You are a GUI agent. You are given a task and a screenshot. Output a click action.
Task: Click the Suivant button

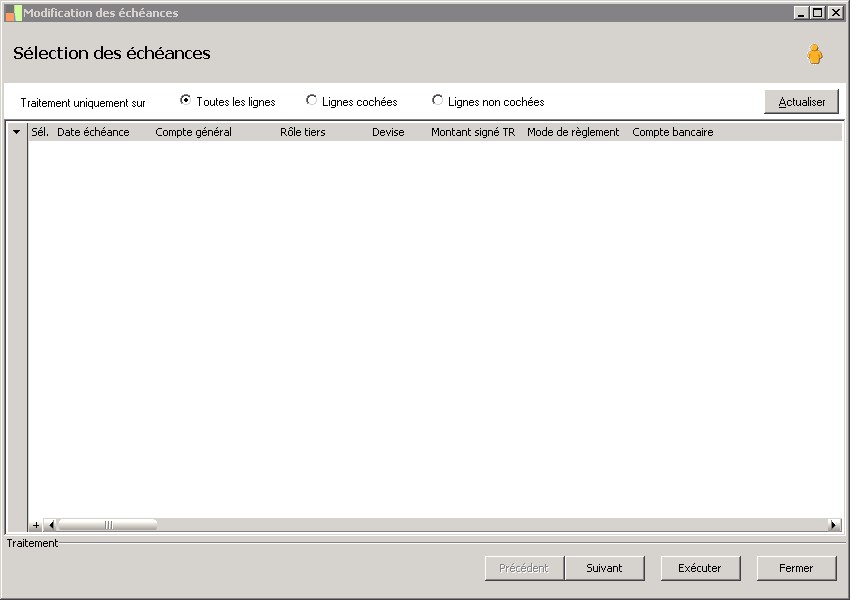[604, 568]
